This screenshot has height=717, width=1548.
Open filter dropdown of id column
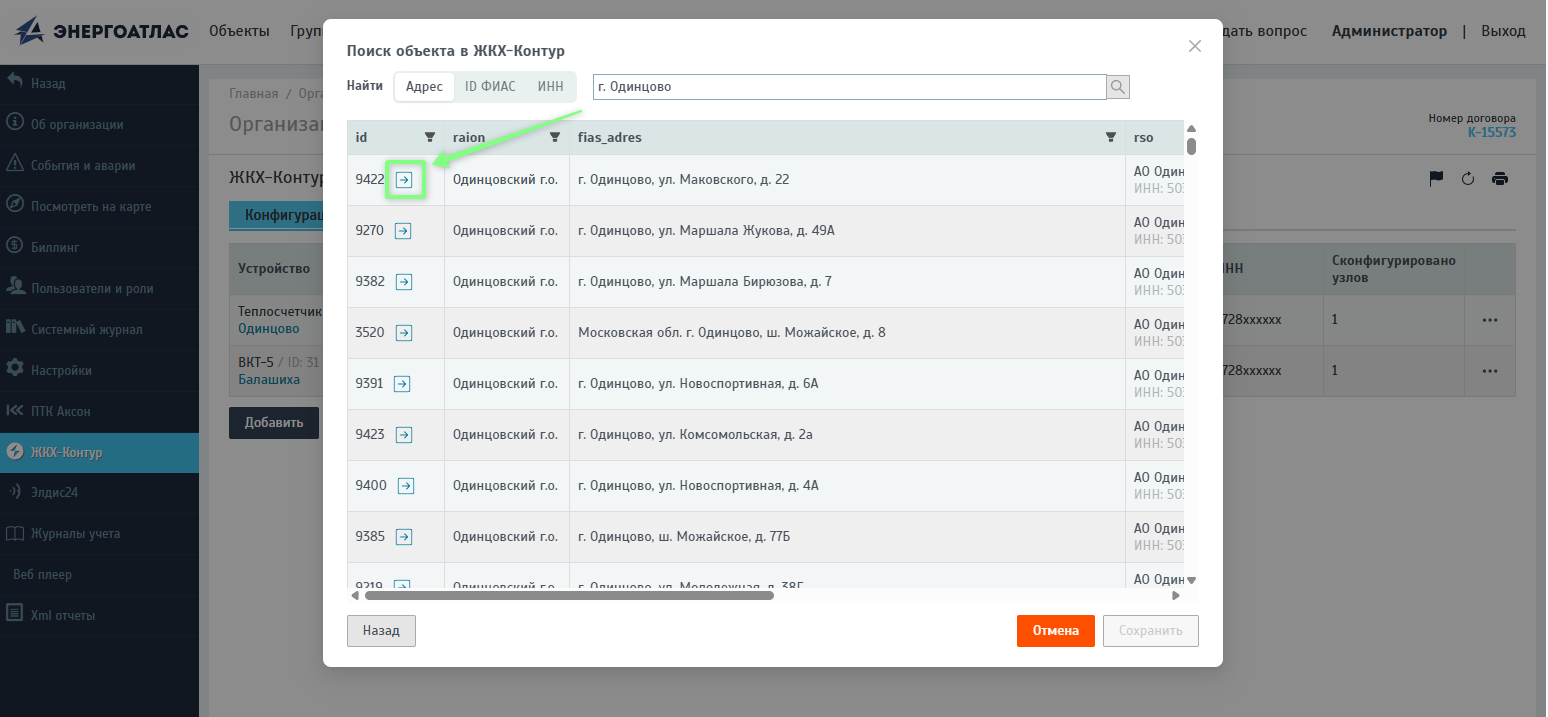pos(430,137)
